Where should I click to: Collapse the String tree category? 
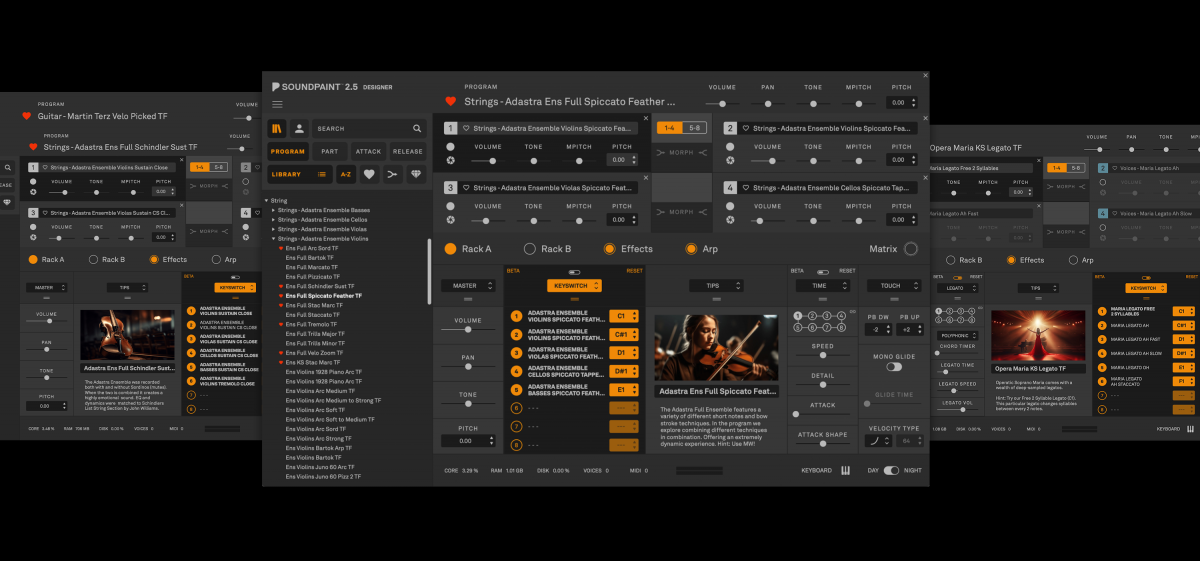[267, 201]
